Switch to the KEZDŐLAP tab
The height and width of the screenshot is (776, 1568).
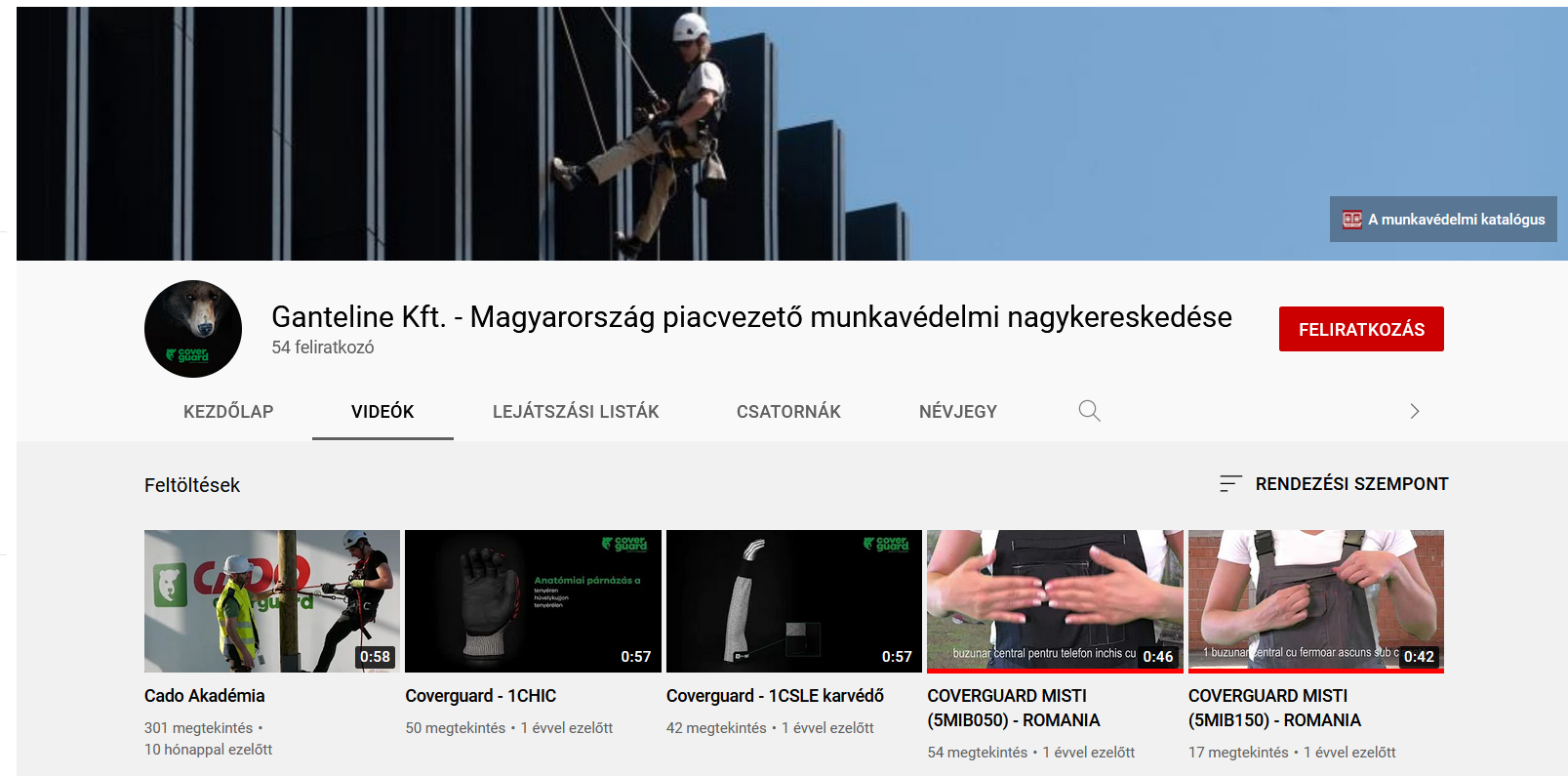pyautogui.click(x=228, y=412)
